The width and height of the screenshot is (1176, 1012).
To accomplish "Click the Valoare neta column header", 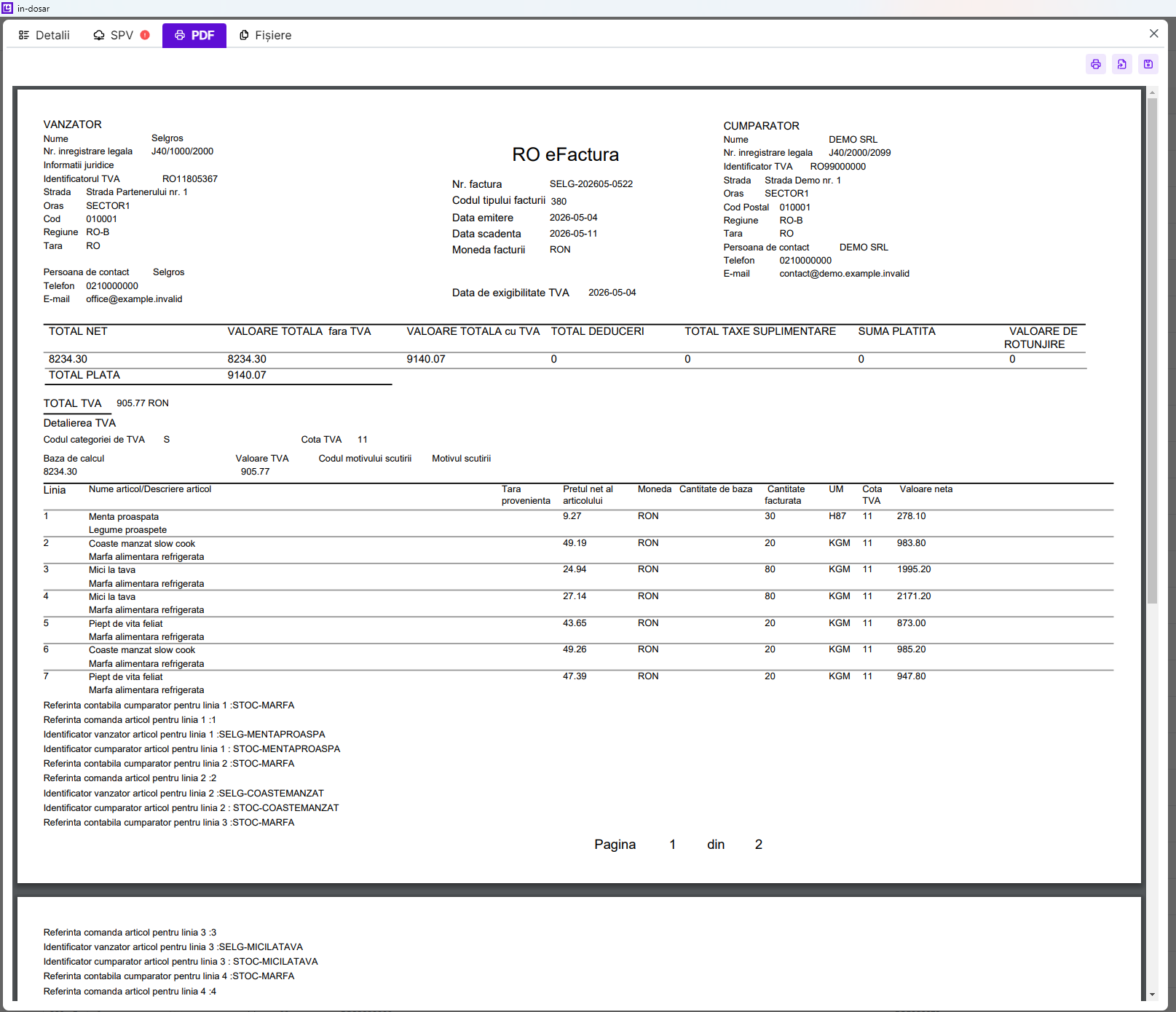I will click(926, 489).
